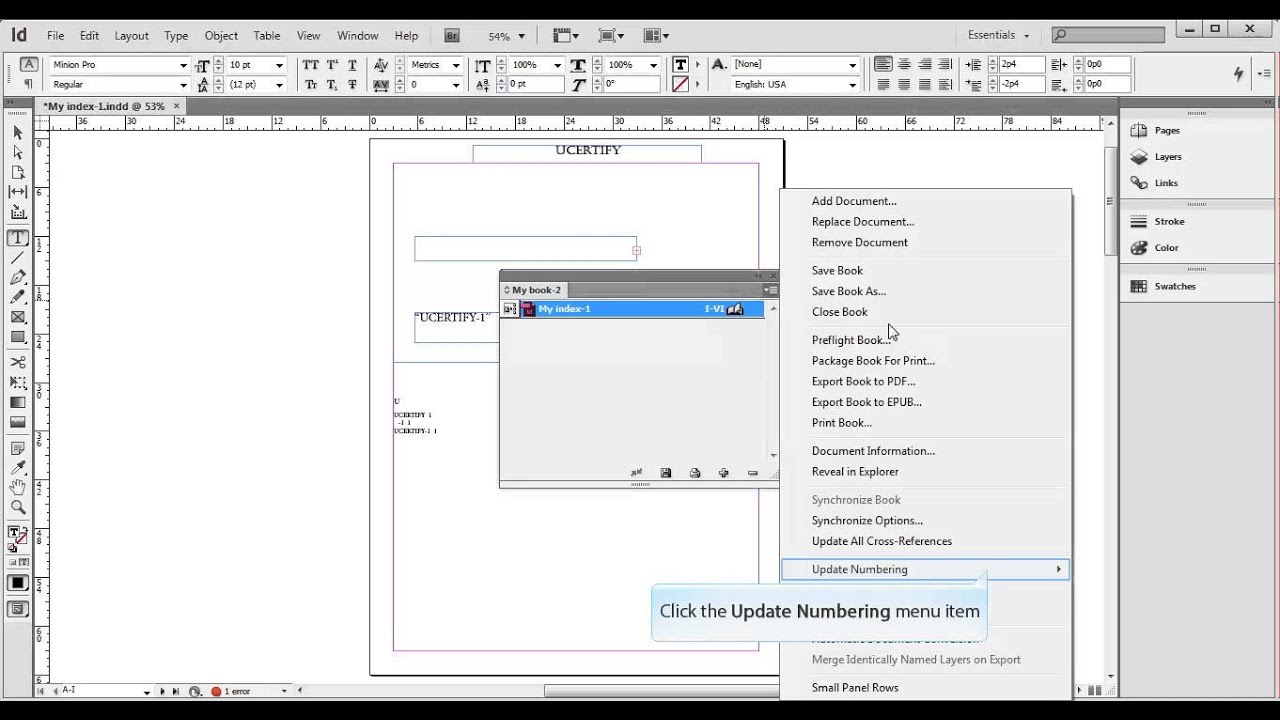1280x720 pixels.
Task: Click the Strikethrough text icon
Action: pos(352,85)
